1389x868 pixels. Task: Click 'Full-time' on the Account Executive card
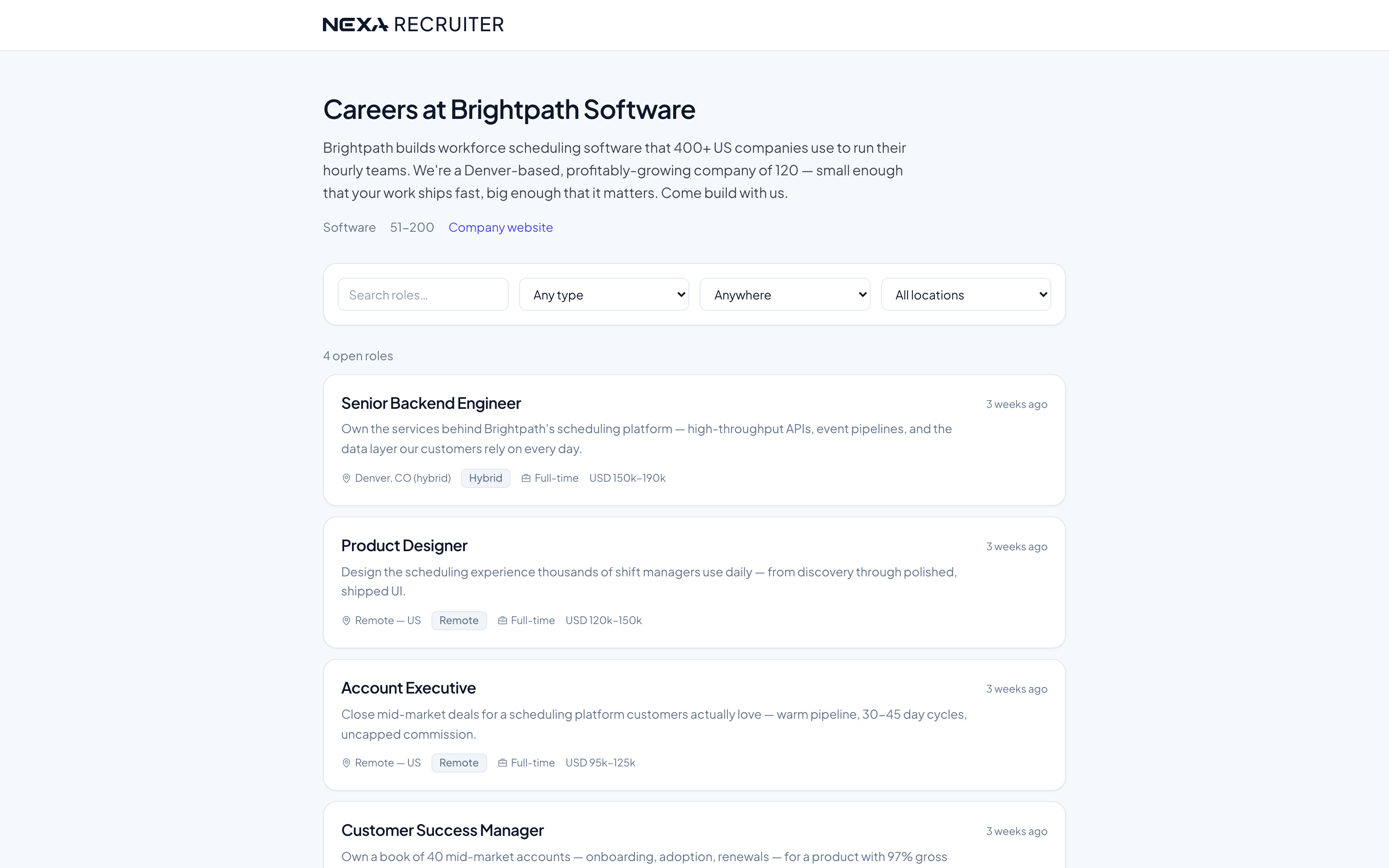coord(533,763)
